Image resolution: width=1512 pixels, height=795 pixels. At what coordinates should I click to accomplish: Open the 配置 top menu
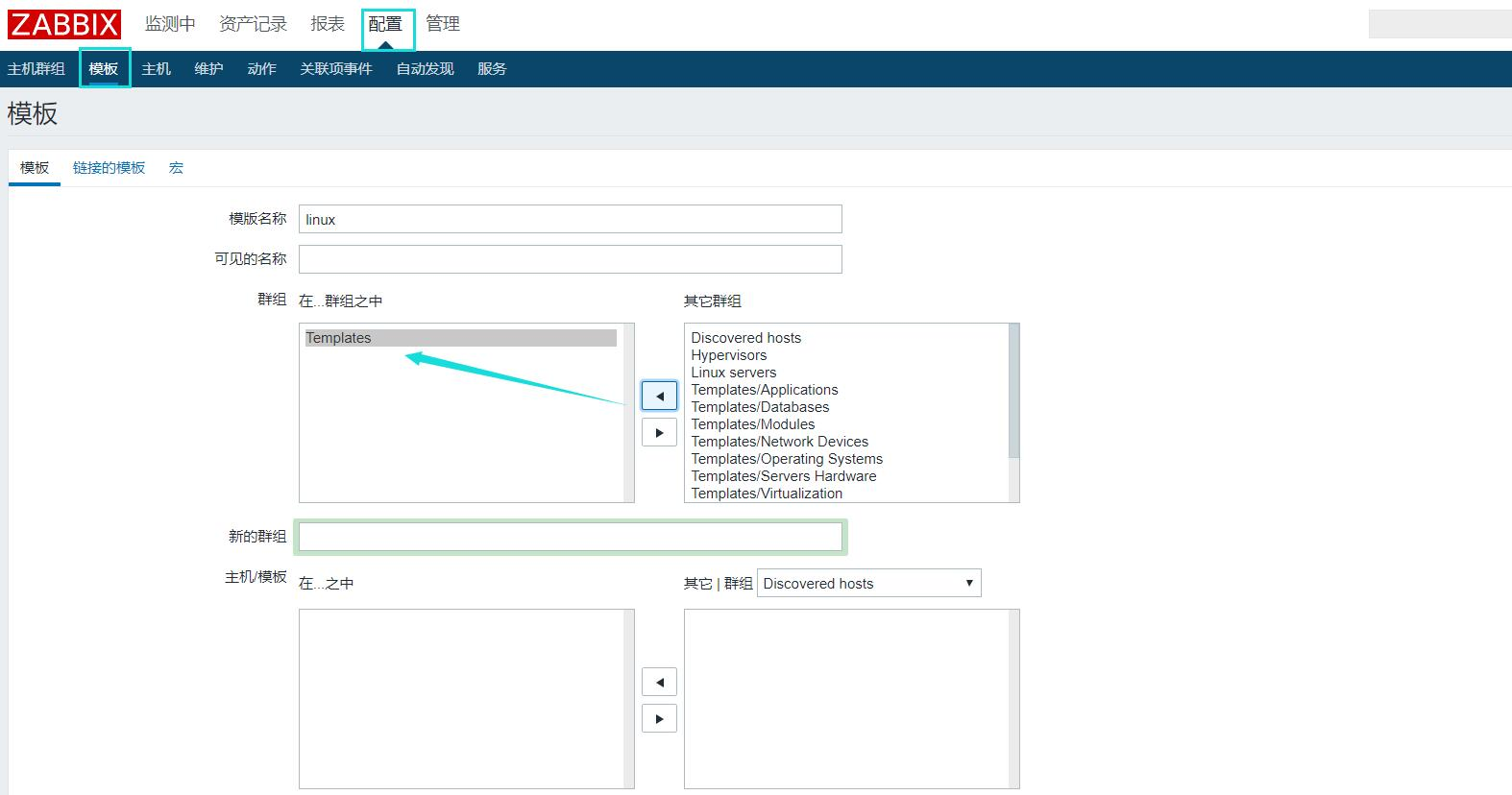385,24
